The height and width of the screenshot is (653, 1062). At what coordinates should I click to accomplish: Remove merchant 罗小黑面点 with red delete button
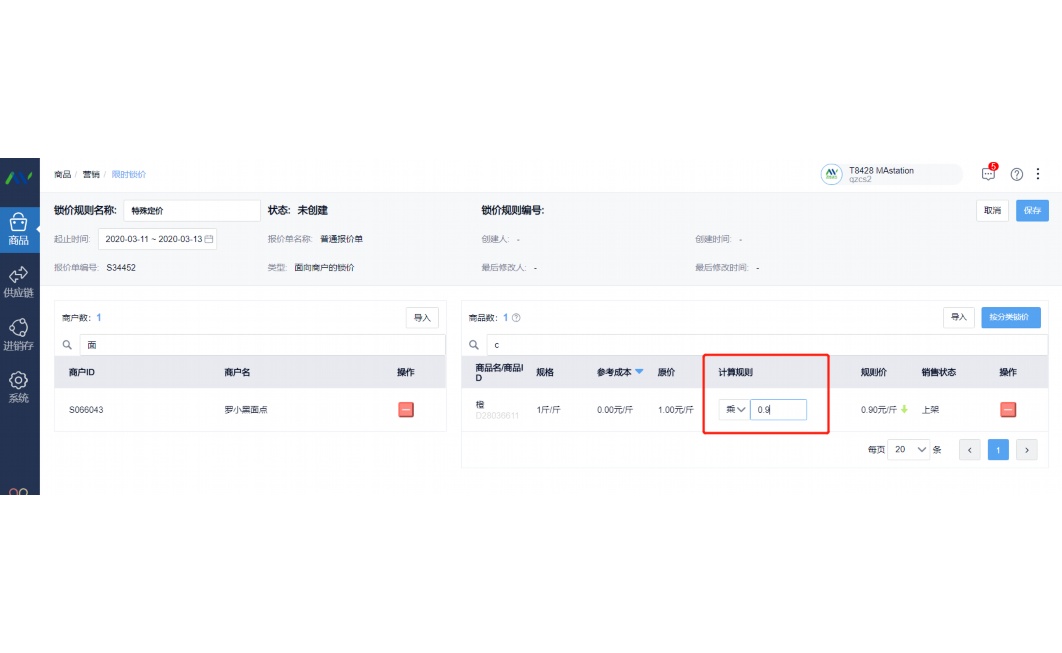[x=407, y=409]
